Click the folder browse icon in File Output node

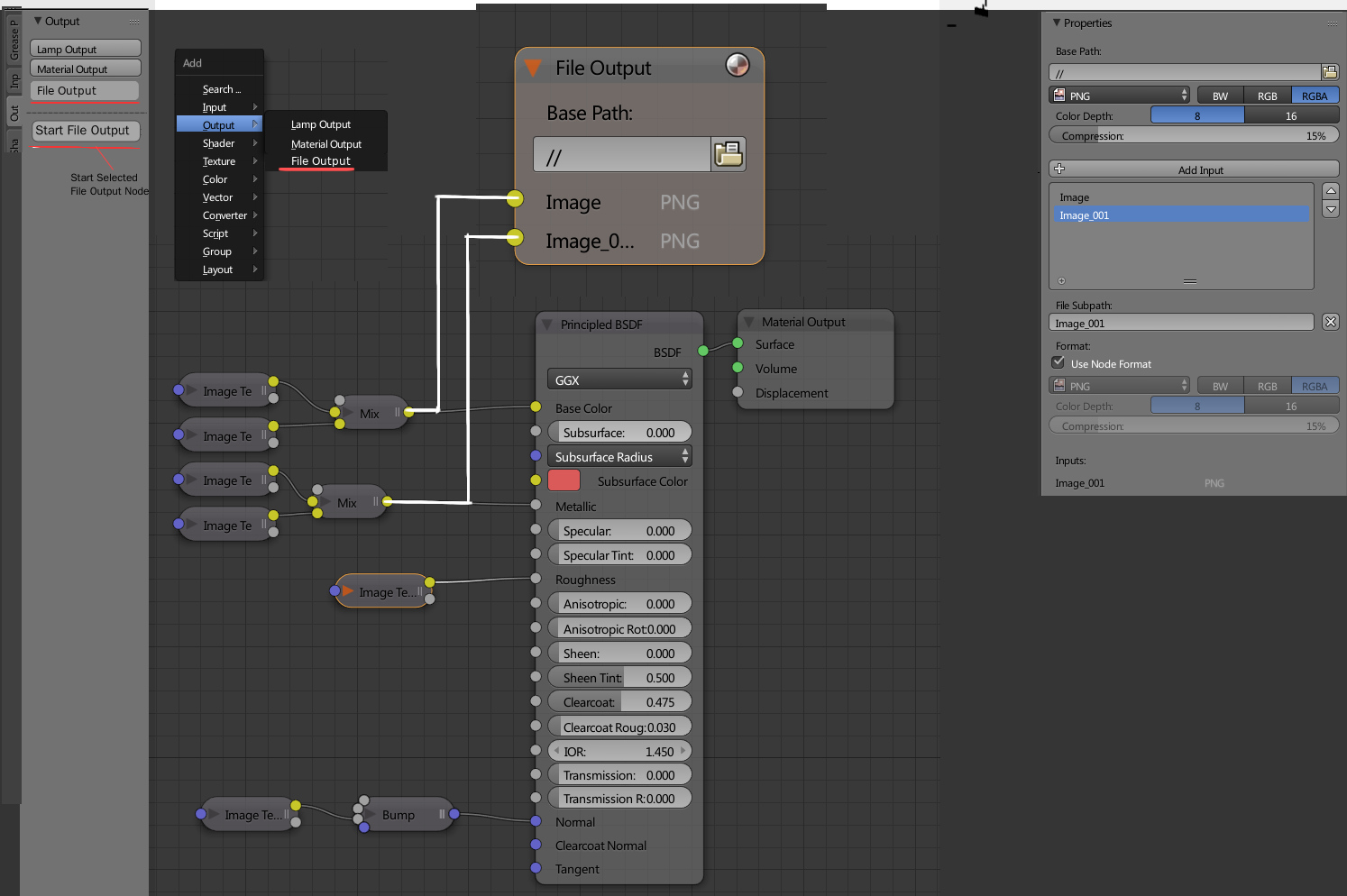point(728,154)
